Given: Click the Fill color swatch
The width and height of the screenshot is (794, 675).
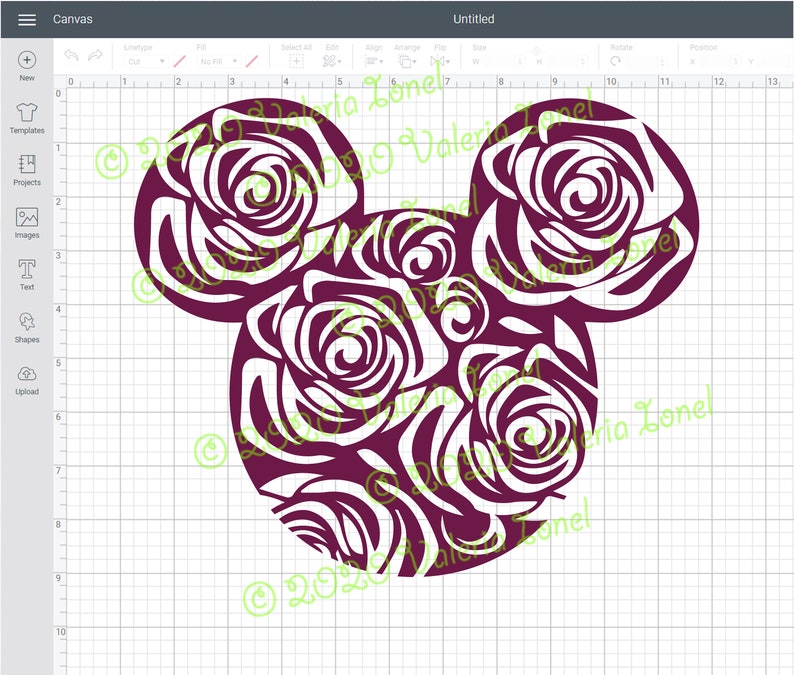Looking at the screenshot, I should [252, 61].
